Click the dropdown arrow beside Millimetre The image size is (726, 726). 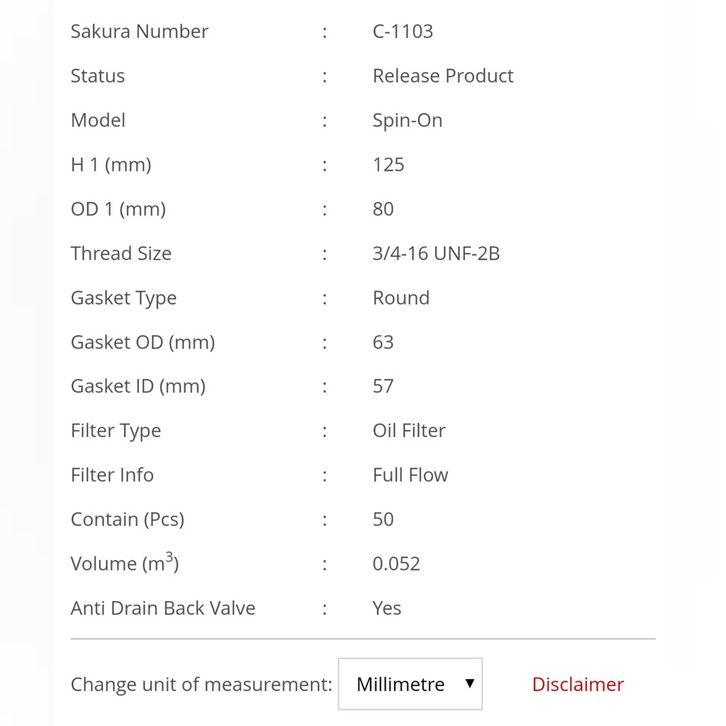coord(469,684)
